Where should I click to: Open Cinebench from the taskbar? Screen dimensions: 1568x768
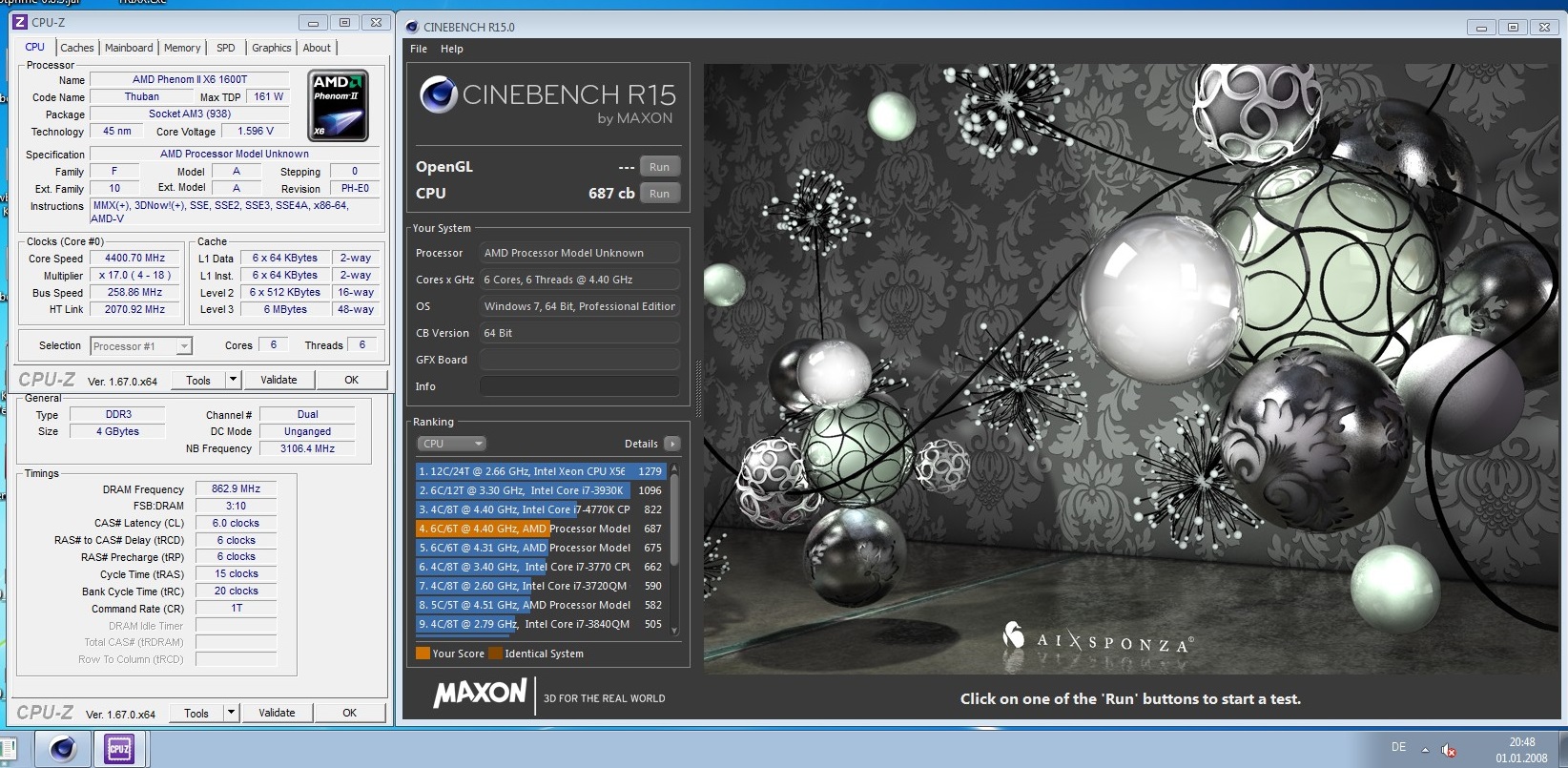click(x=63, y=749)
